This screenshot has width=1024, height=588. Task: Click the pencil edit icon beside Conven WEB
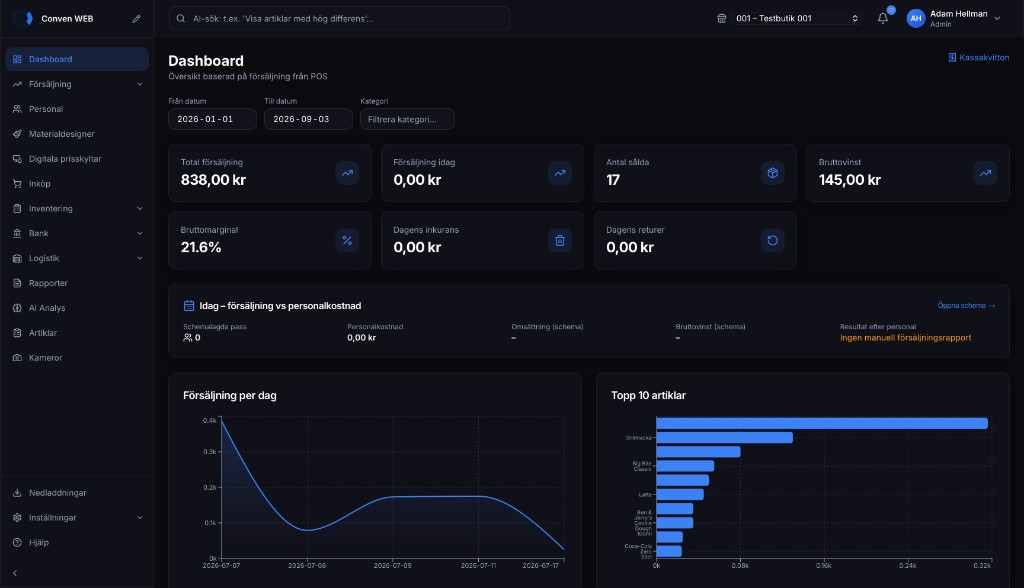click(x=136, y=19)
